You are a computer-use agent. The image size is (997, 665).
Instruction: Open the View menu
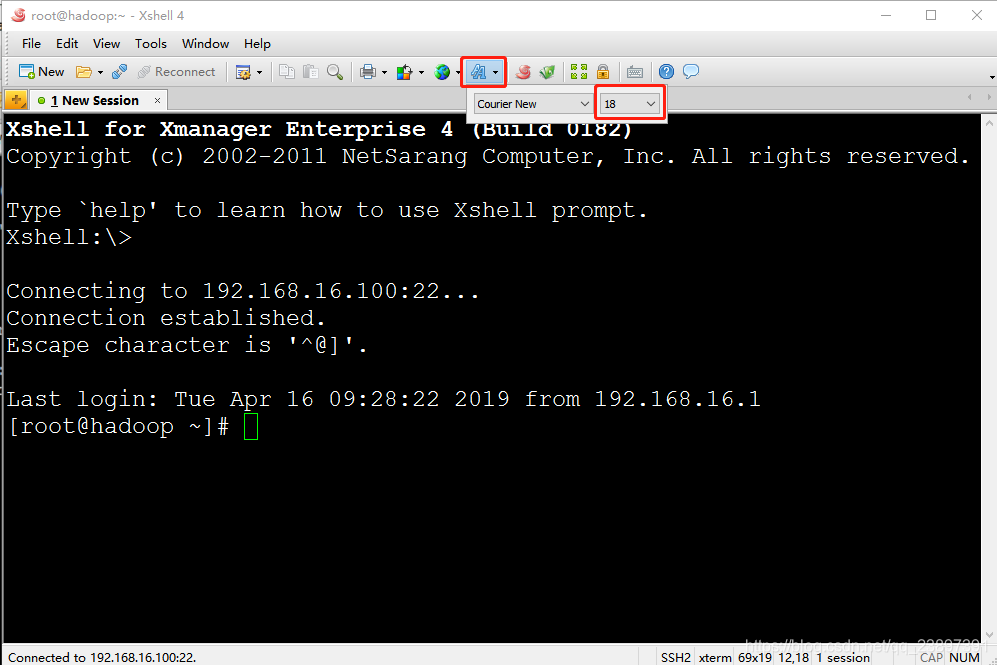click(x=106, y=43)
